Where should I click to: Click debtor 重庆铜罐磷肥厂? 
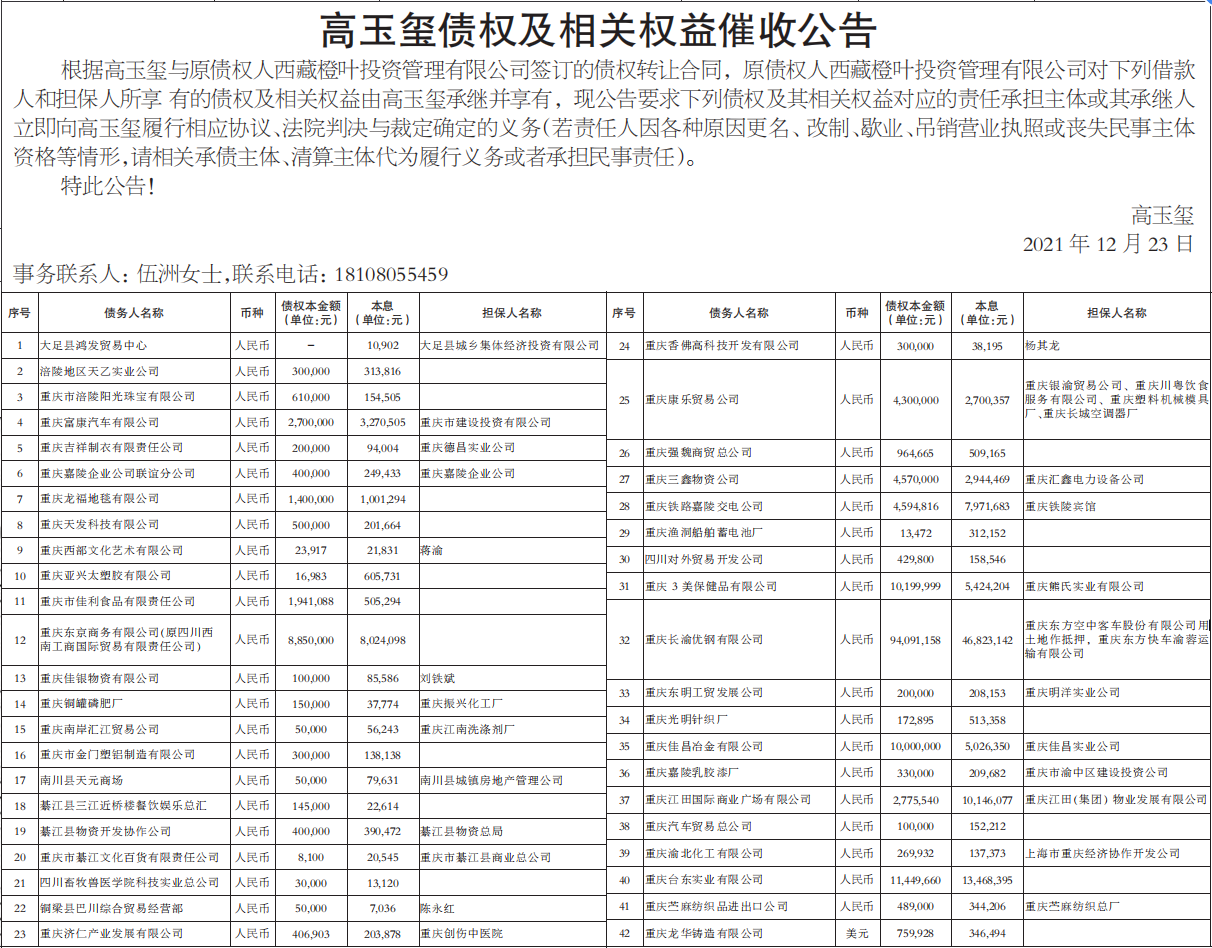pyautogui.click(x=81, y=705)
